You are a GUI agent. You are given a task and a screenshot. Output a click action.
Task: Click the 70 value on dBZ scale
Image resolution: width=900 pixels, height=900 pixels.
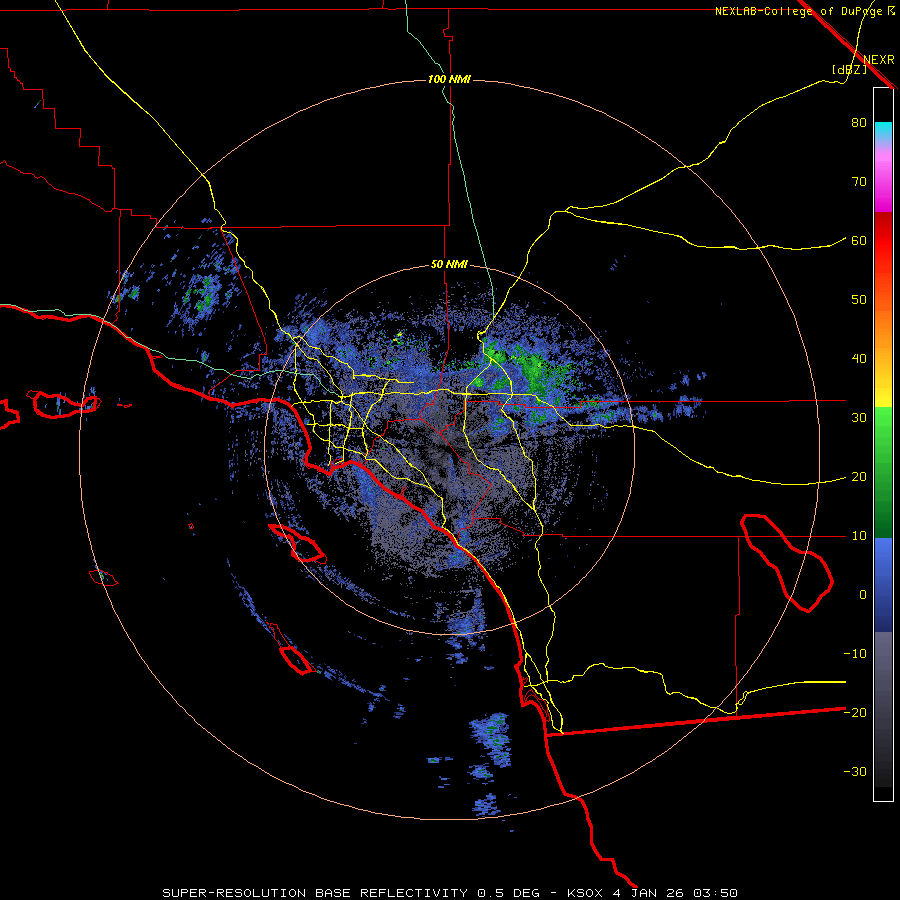point(859,182)
